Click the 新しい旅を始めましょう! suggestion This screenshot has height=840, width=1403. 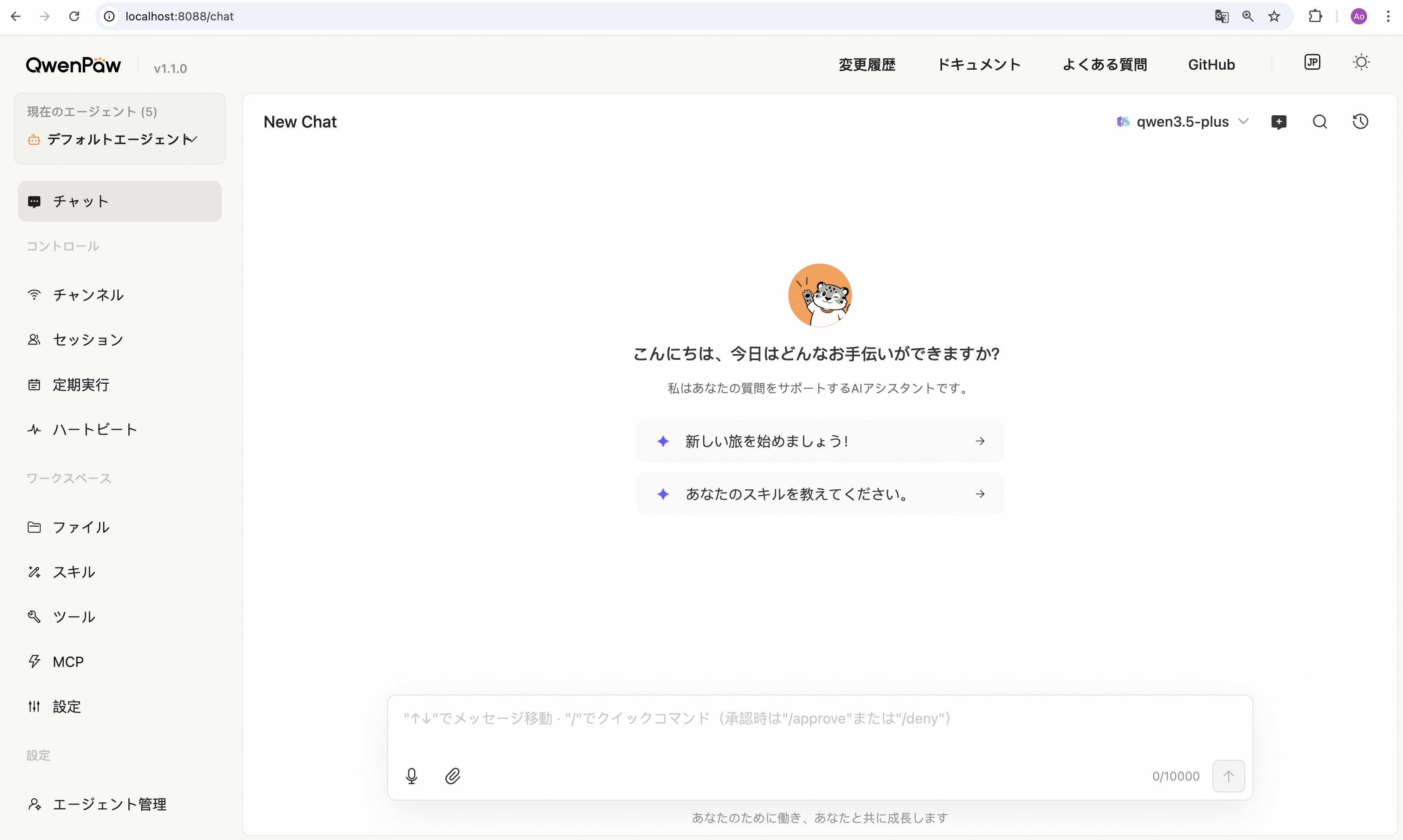pos(819,441)
